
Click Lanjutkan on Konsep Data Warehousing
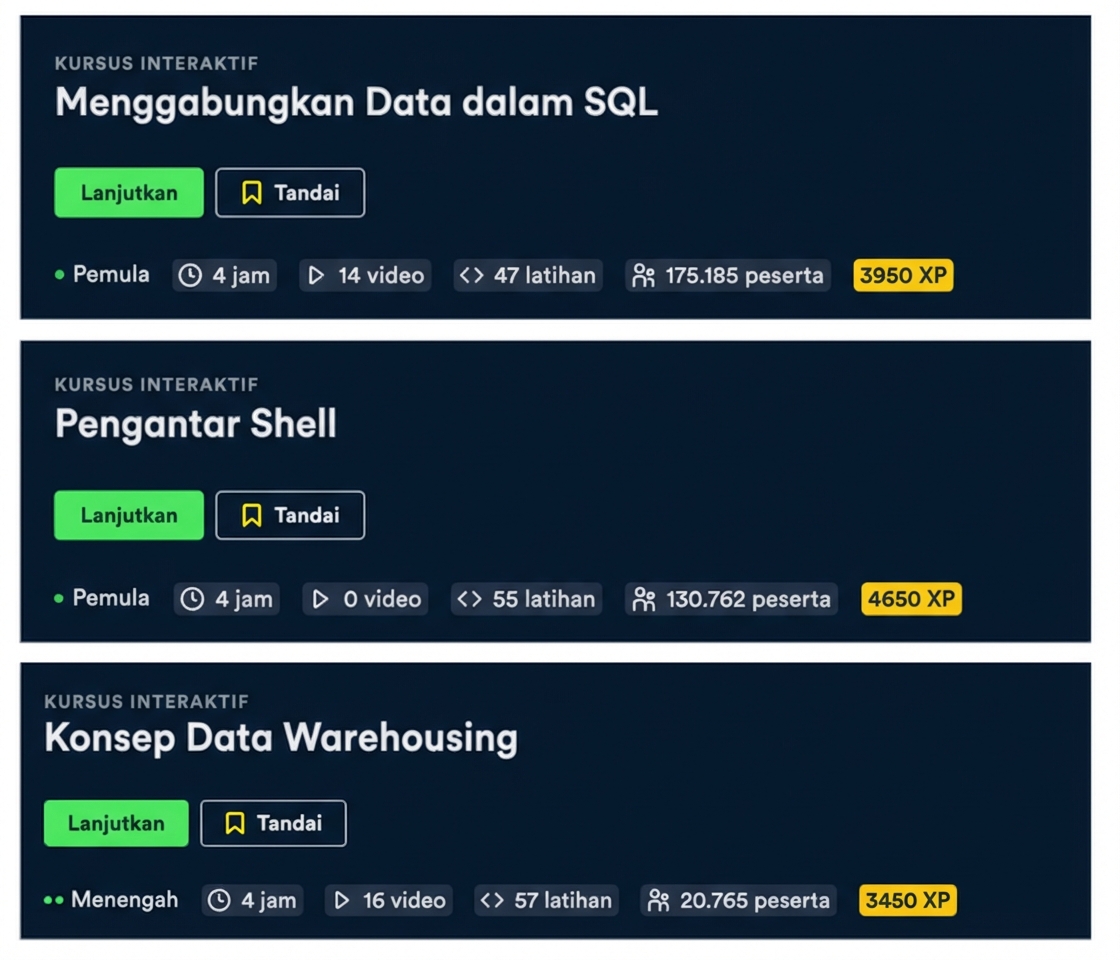116,823
